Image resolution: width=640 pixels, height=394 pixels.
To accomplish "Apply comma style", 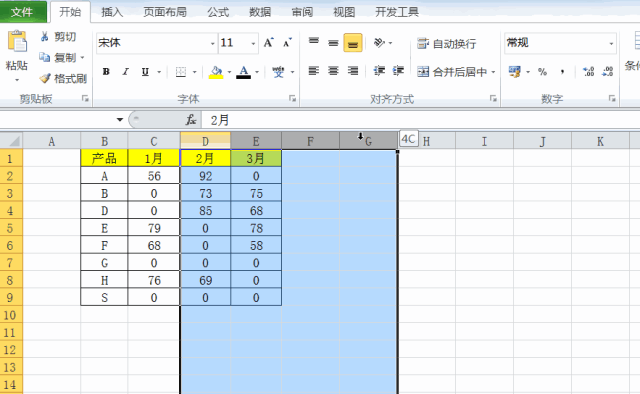I will point(562,72).
